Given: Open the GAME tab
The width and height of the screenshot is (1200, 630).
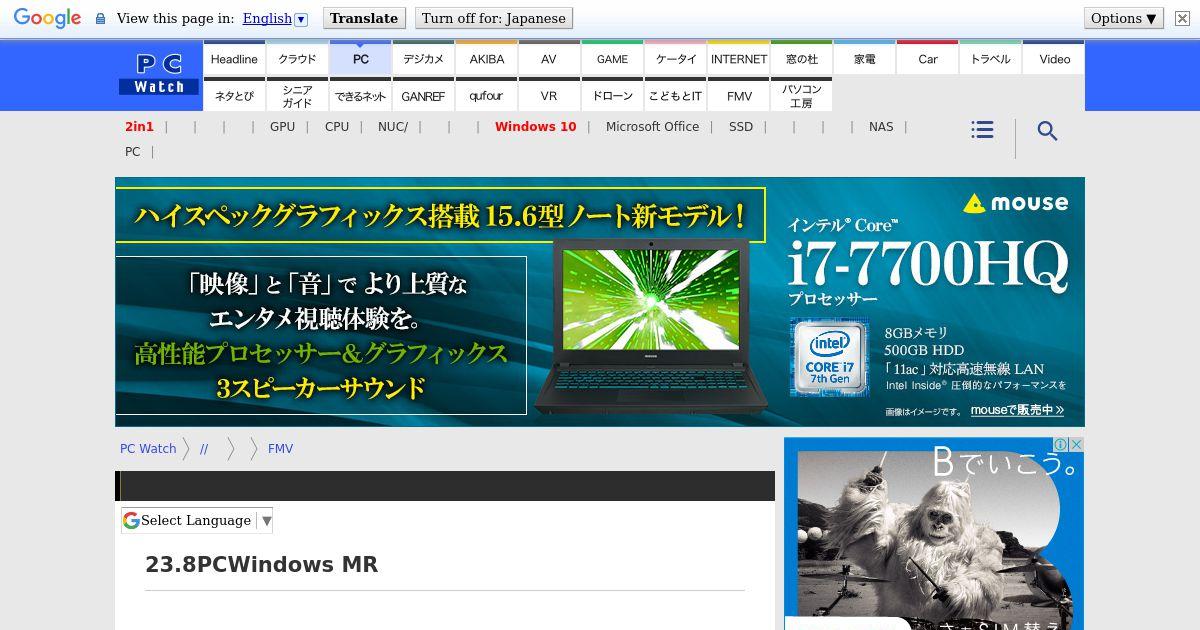Looking at the screenshot, I should pyautogui.click(x=612, y=58).
